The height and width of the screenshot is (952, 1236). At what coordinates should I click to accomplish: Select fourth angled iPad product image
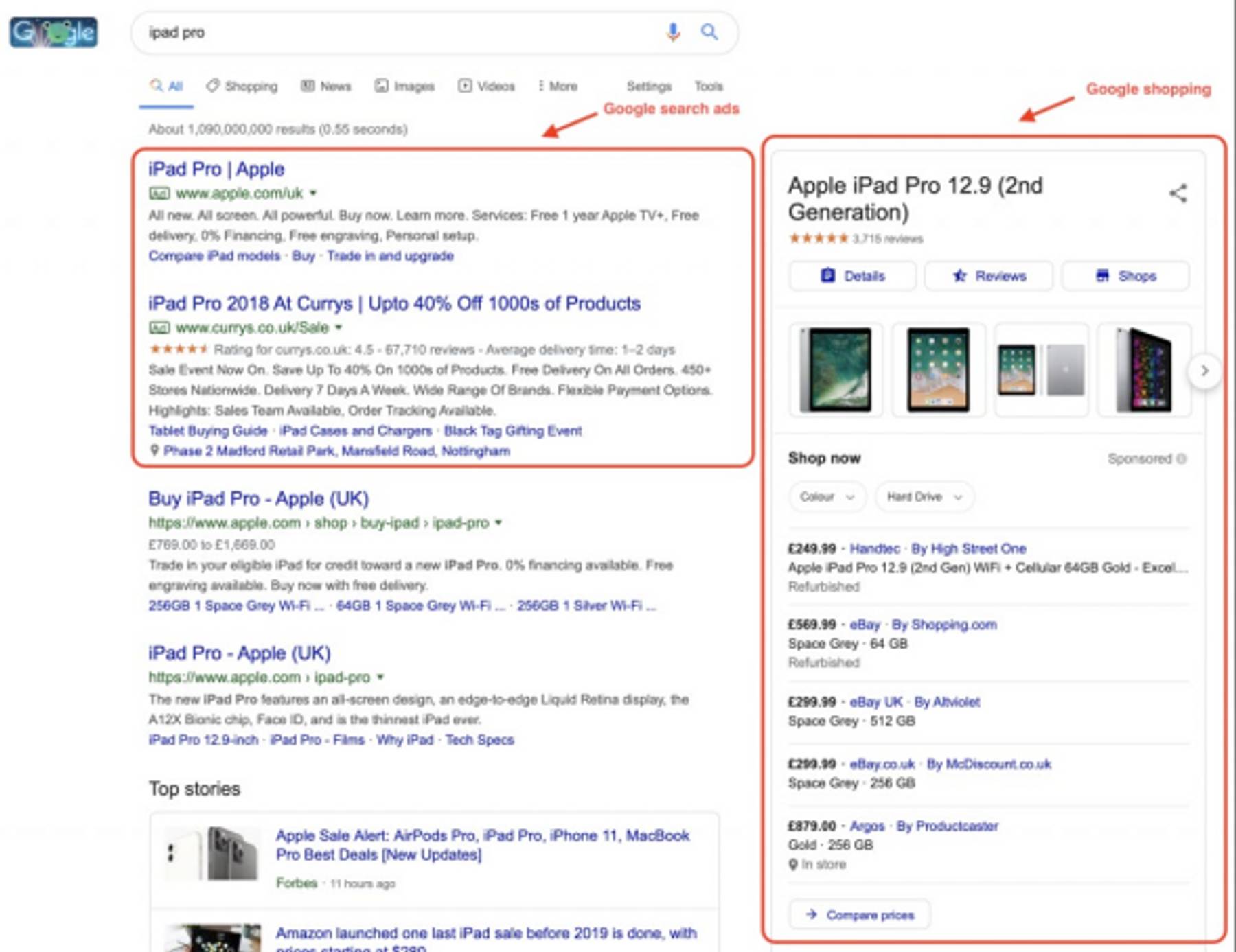coord(1144,370)
